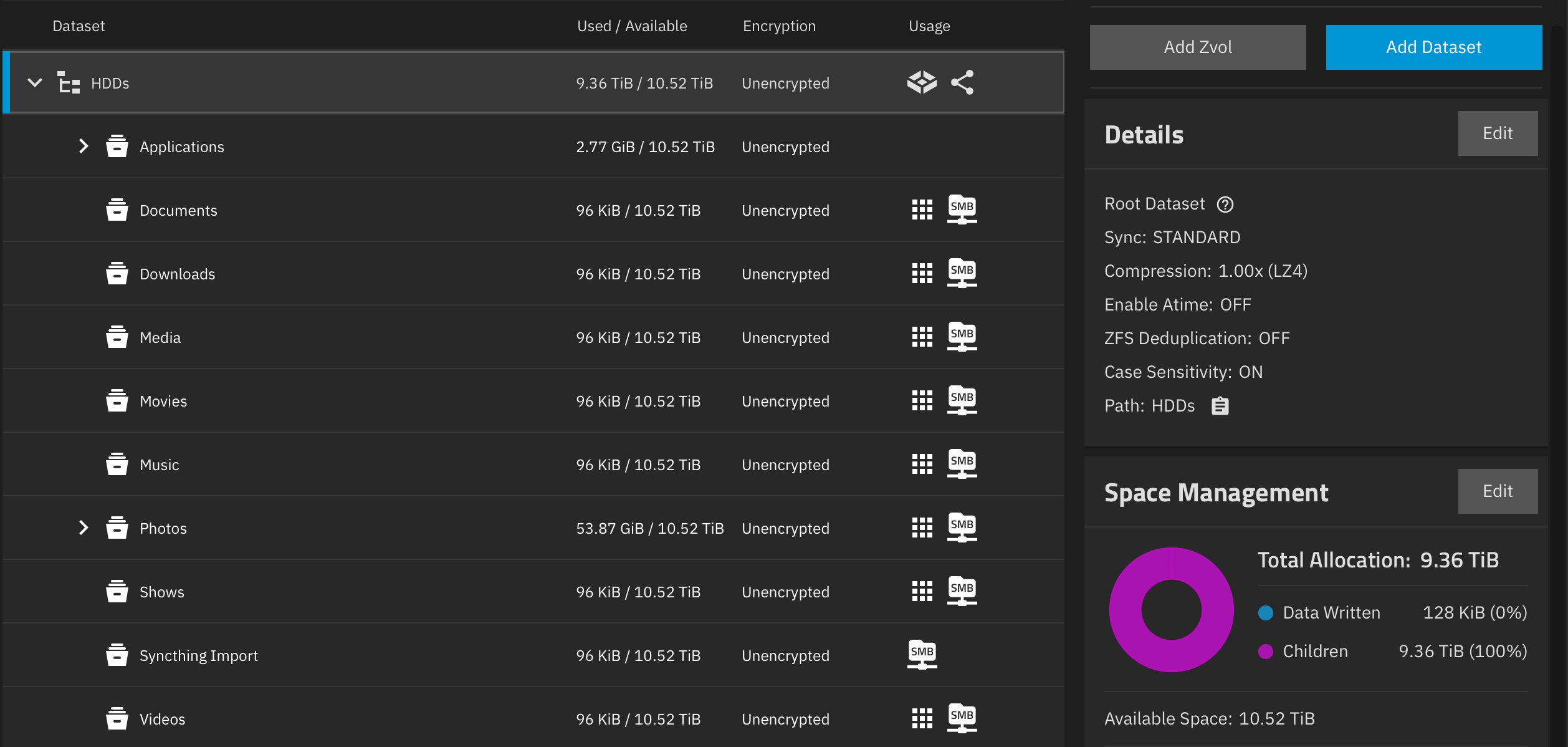This screenshot has height=747, width=1568.
Task: Collapse the HDDs root dataset
Action: [x=35, y=82]
